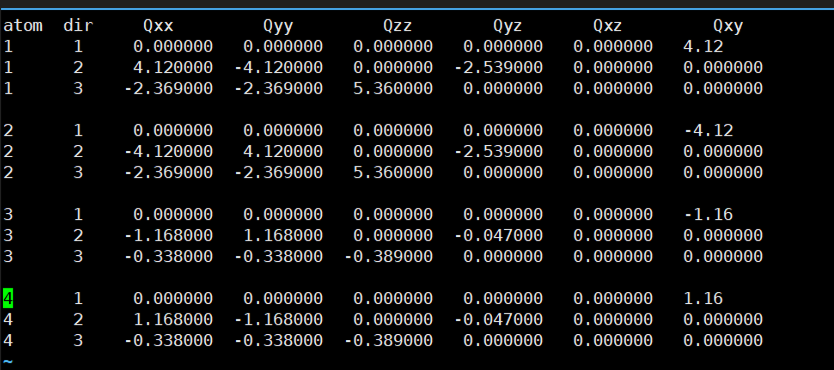Click the "Qxz" column header
Screen dimensions: 834x370
(x=608, y=26)
